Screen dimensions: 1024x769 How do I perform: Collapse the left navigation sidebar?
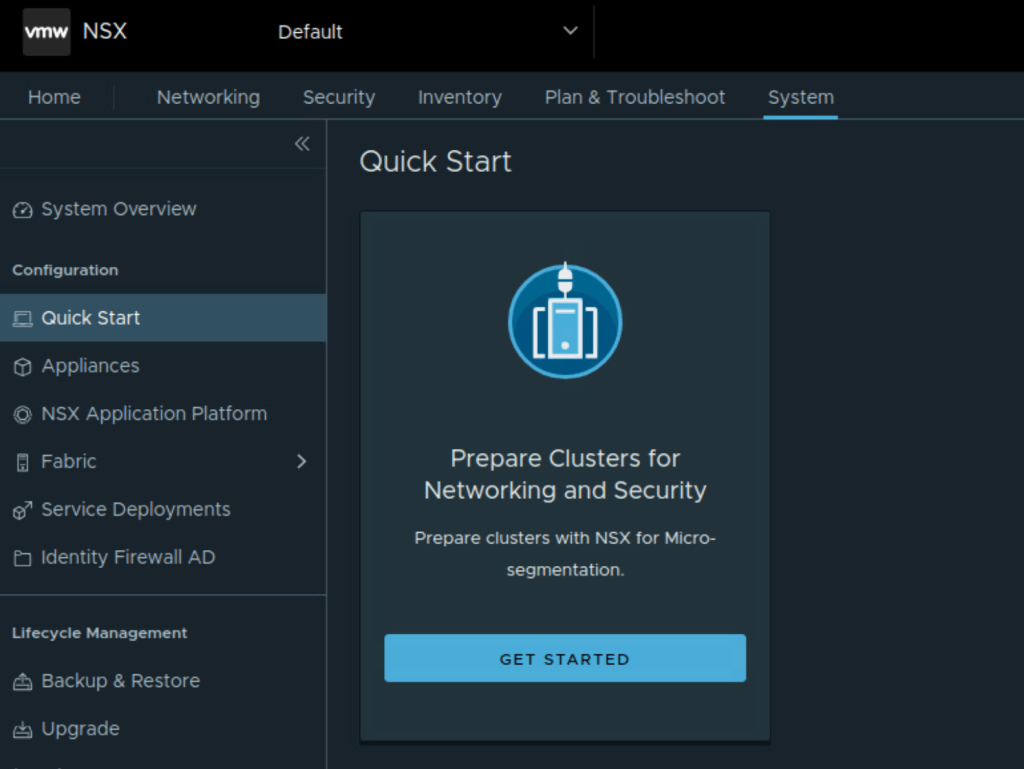(x=301, y=144)
